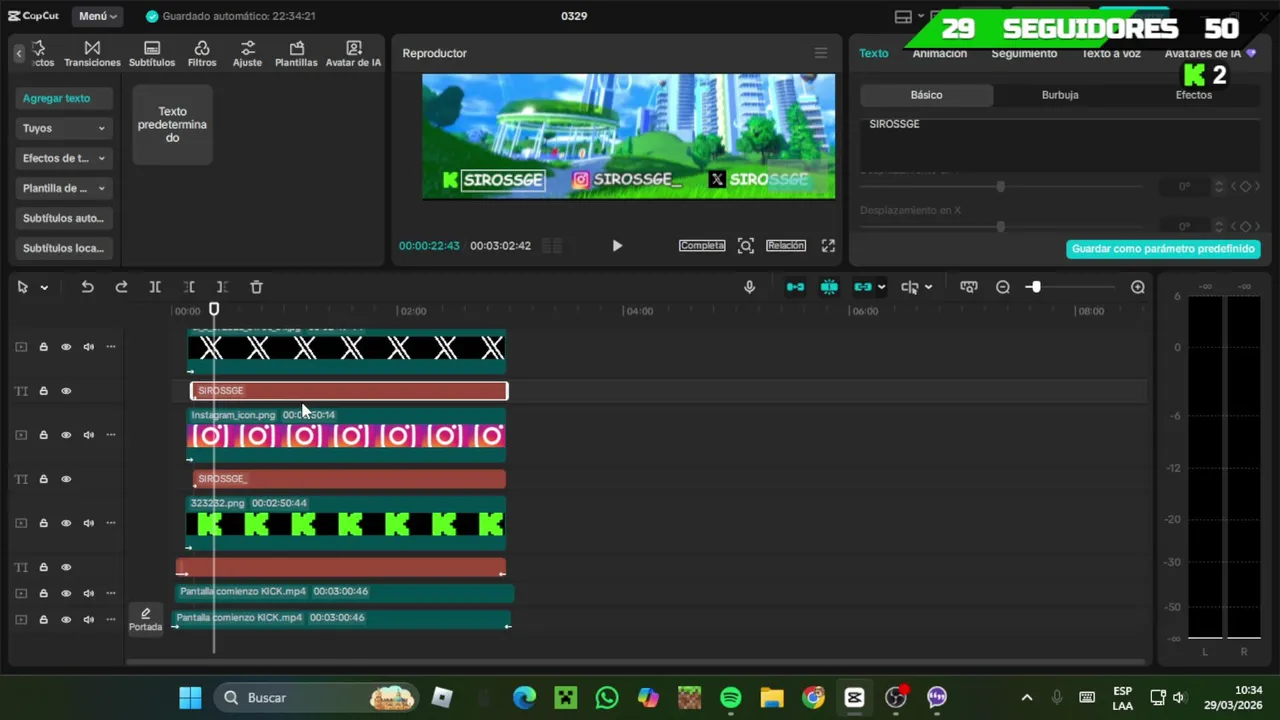Open CapCut from the taskbar
Image resolution: width=1280 pixels, height=720 pixels.
[854, 697]
